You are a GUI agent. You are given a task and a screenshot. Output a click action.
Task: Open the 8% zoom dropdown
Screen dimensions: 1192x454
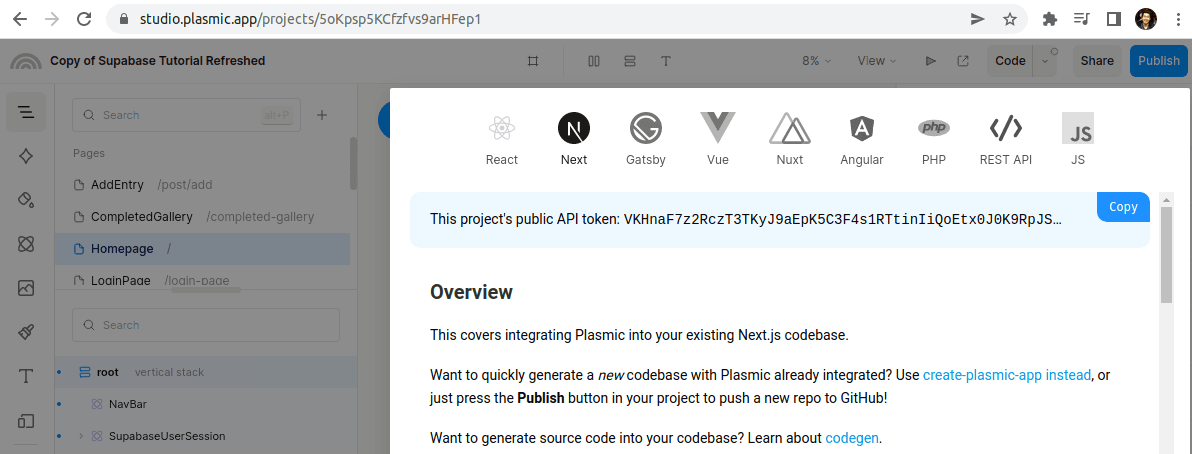(x=816, y=61)
